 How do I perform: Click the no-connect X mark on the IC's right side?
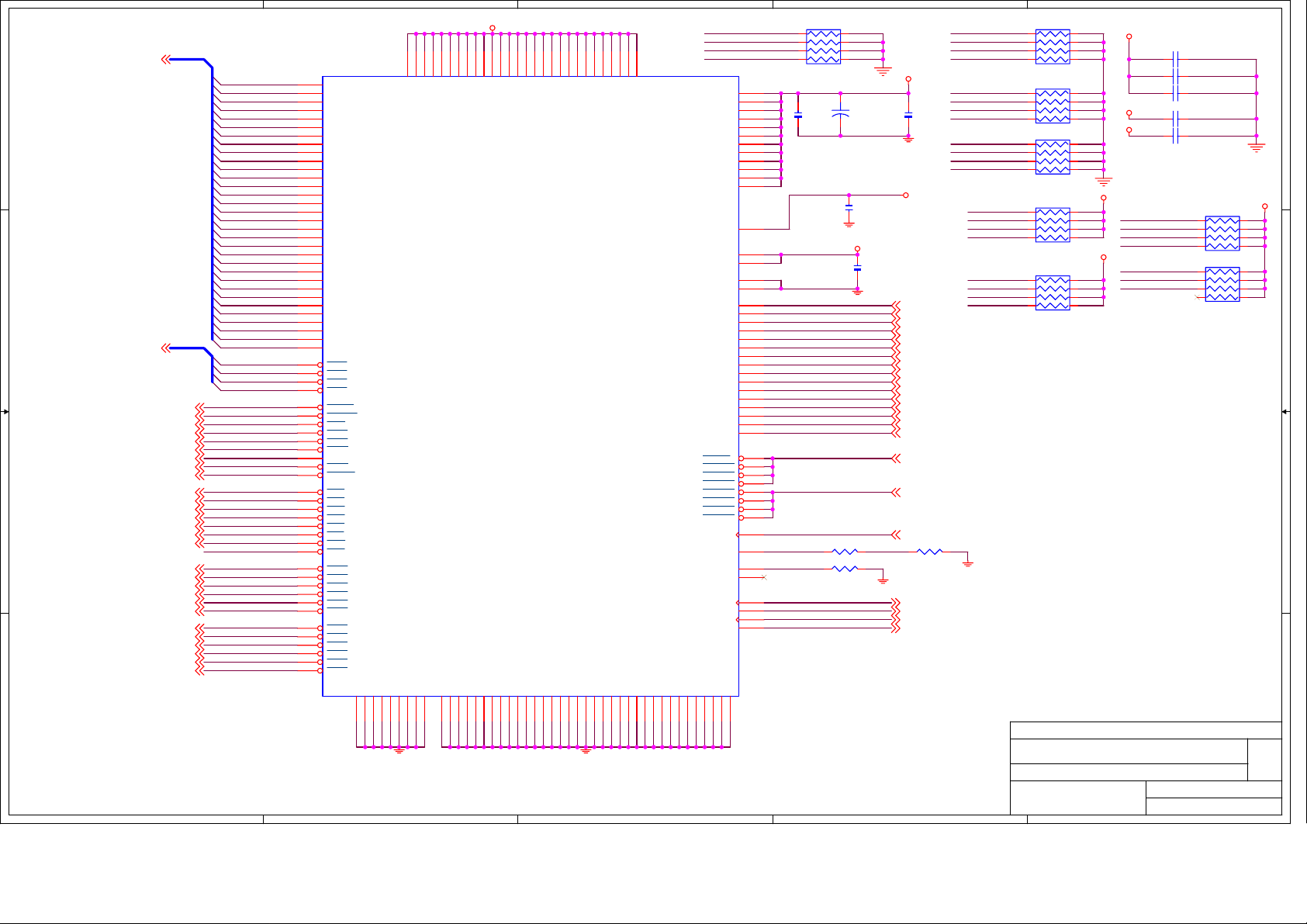tap(765, 577)
